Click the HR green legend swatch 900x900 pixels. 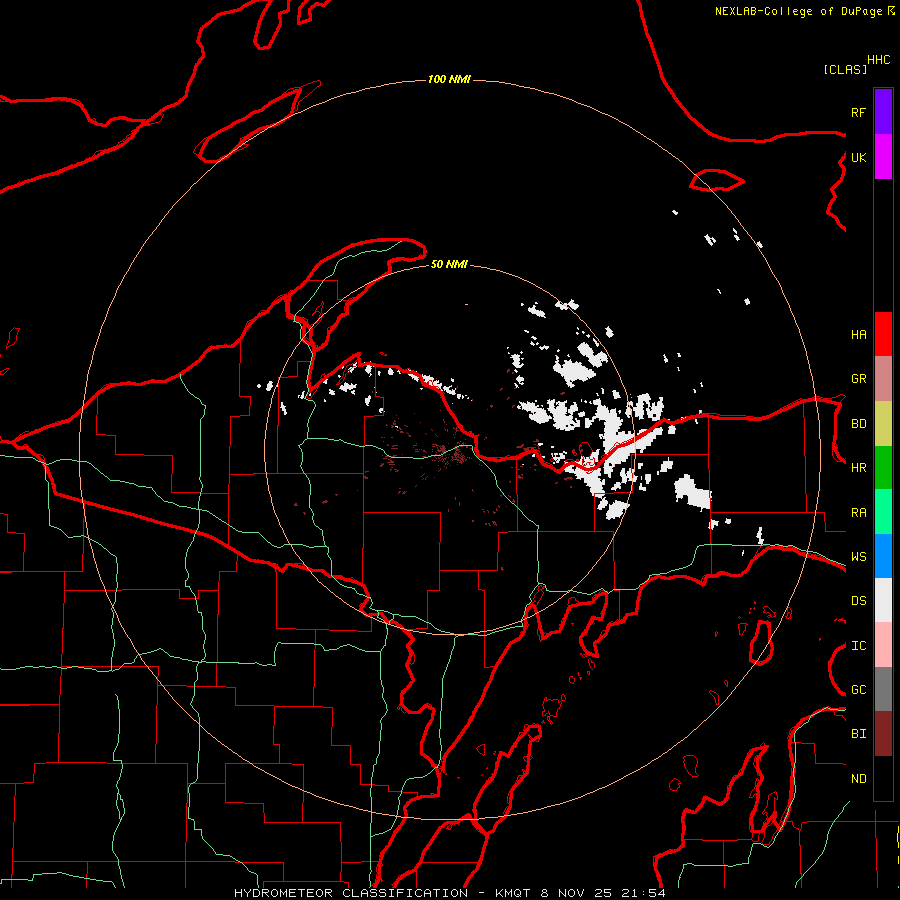pos(883,468)
